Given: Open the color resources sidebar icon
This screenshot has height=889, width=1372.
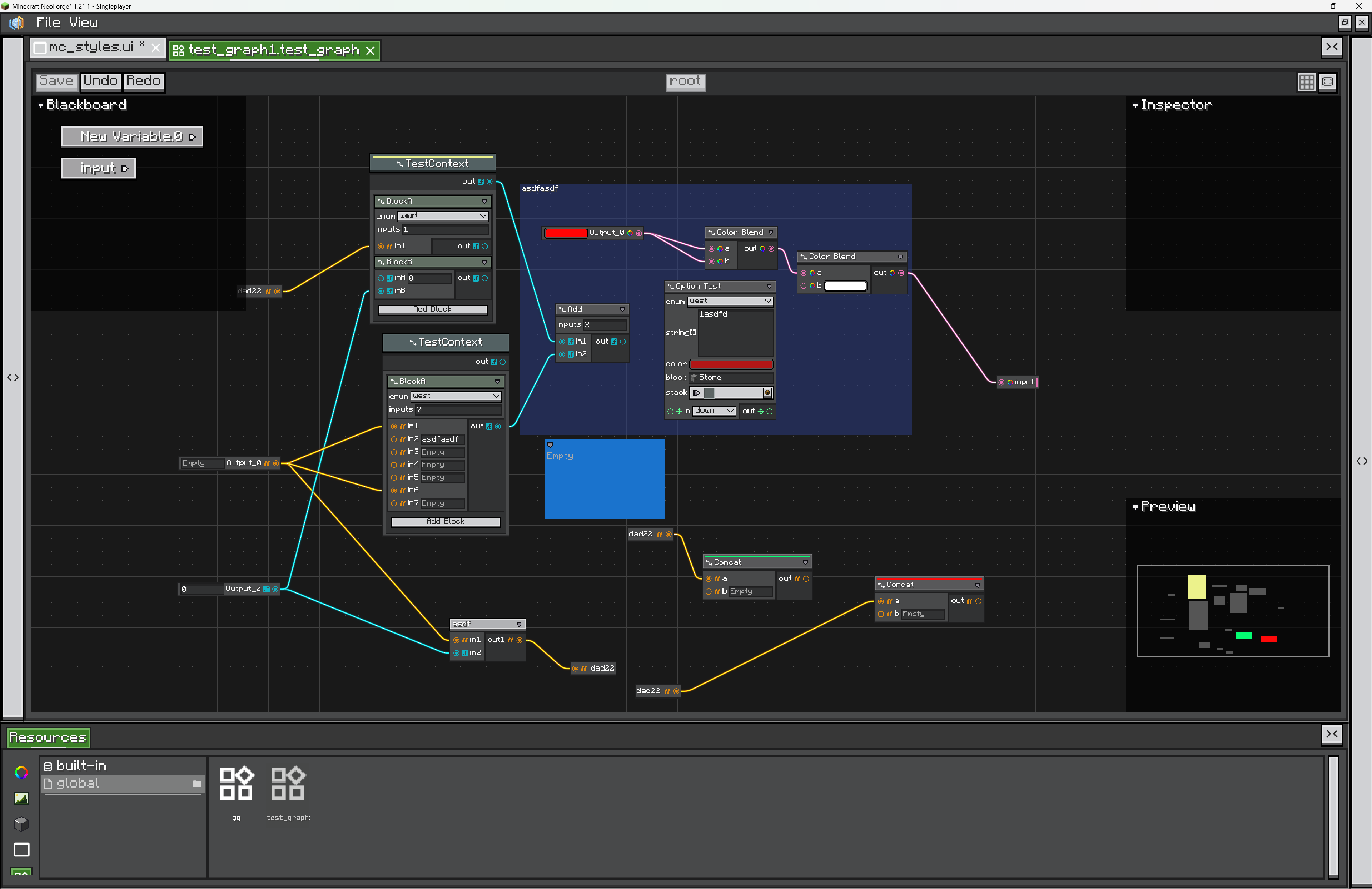Looking at the screenshot, I should pyautogui.click(x=21, y=772).
